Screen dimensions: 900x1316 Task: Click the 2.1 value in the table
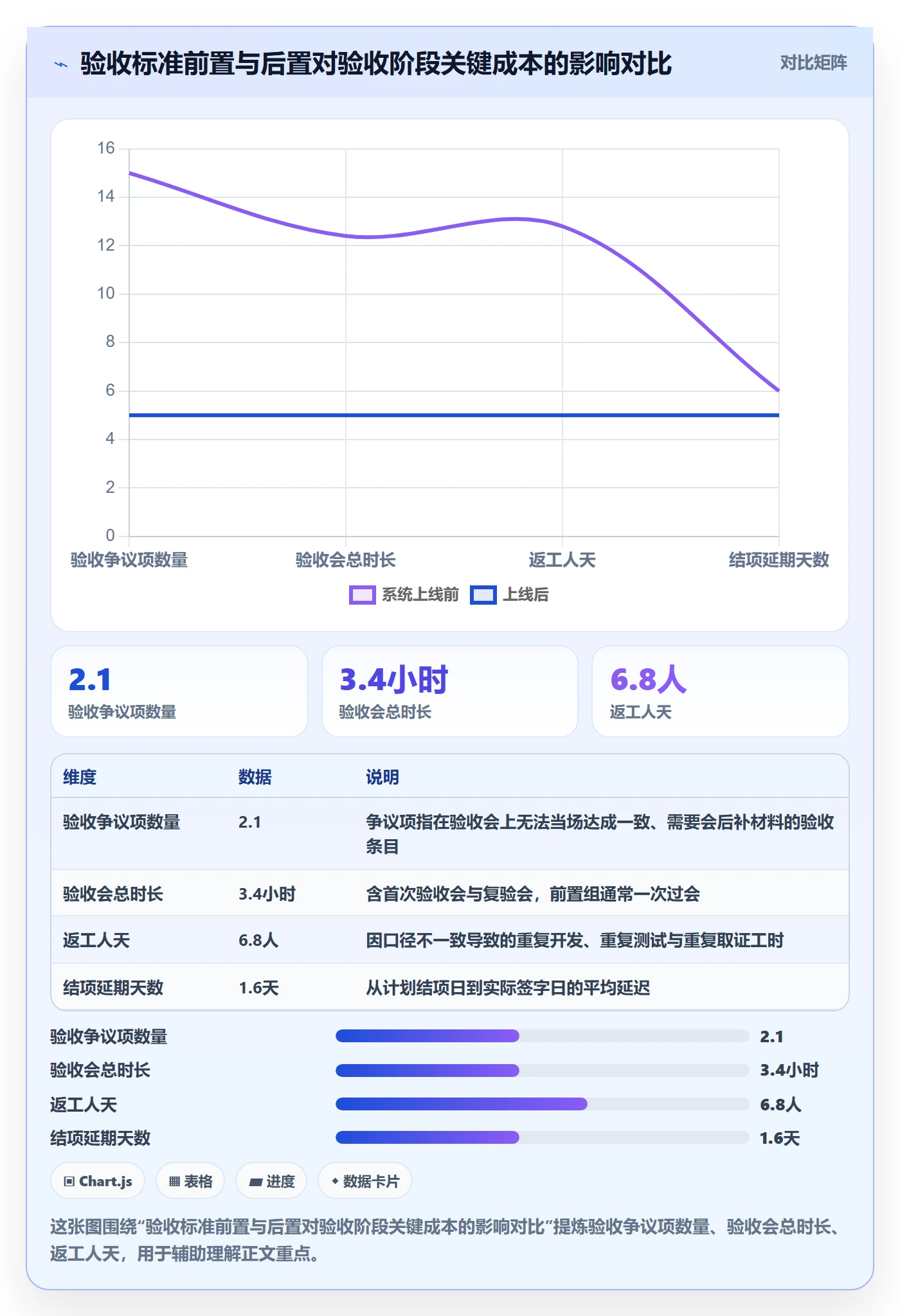[x=249, y=822]
